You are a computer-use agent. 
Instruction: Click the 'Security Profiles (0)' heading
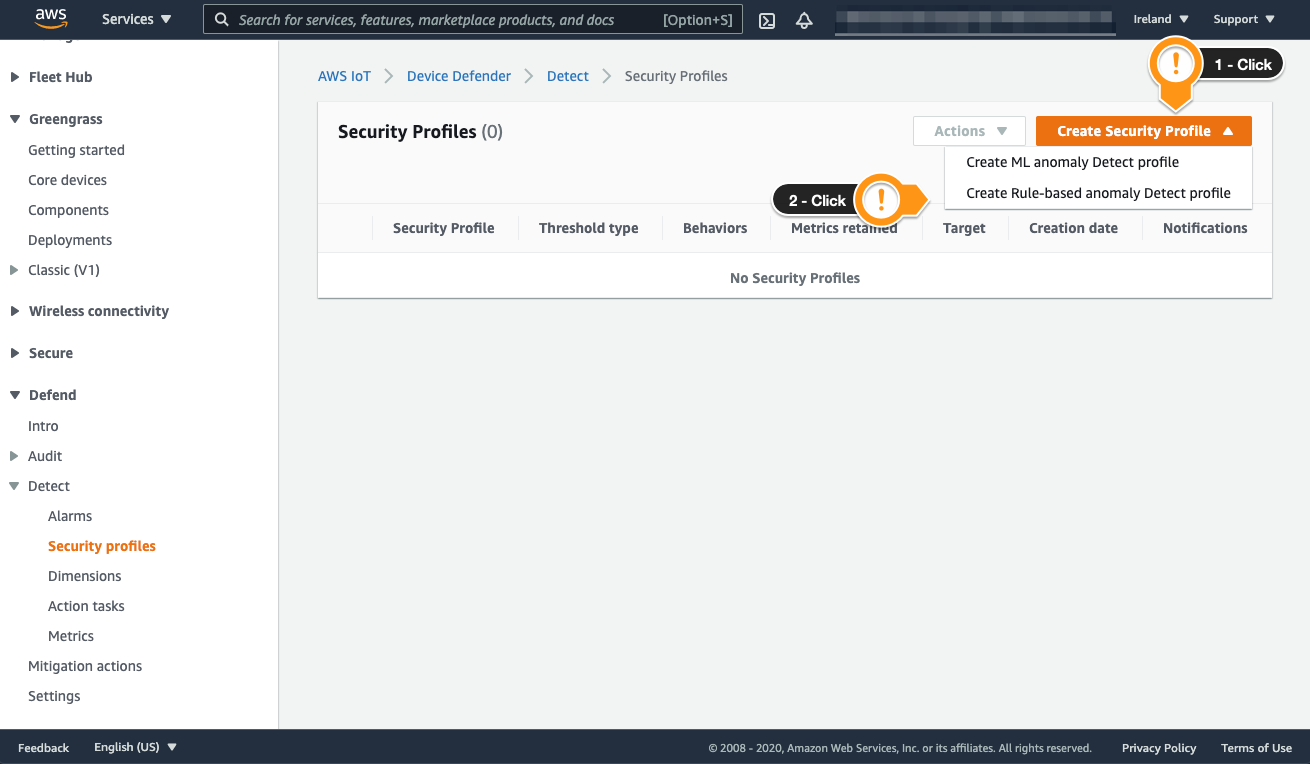pyautogui.click(x=420, y=132)
